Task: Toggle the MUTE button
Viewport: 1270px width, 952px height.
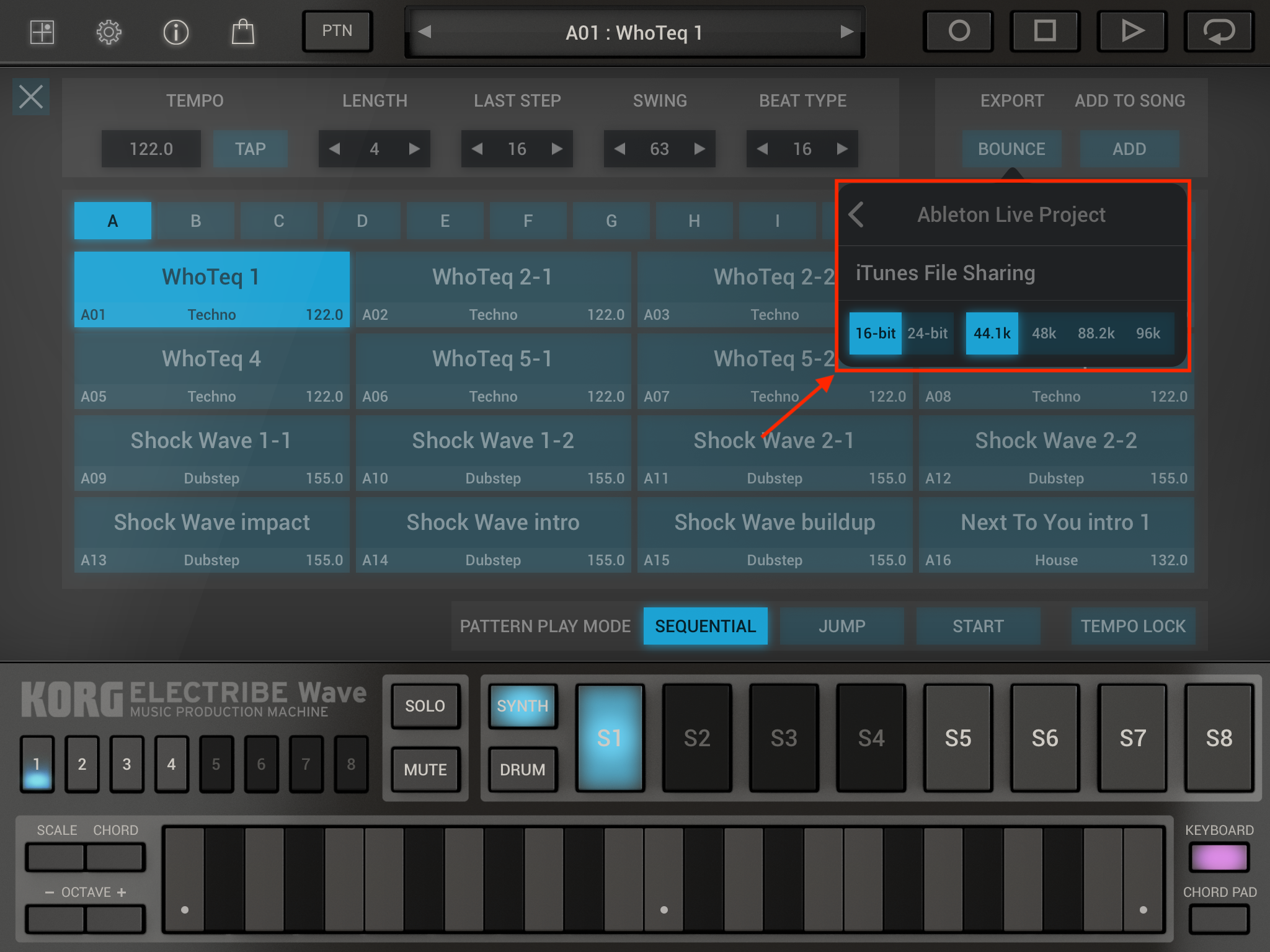Action: click(x=425, y=769)
